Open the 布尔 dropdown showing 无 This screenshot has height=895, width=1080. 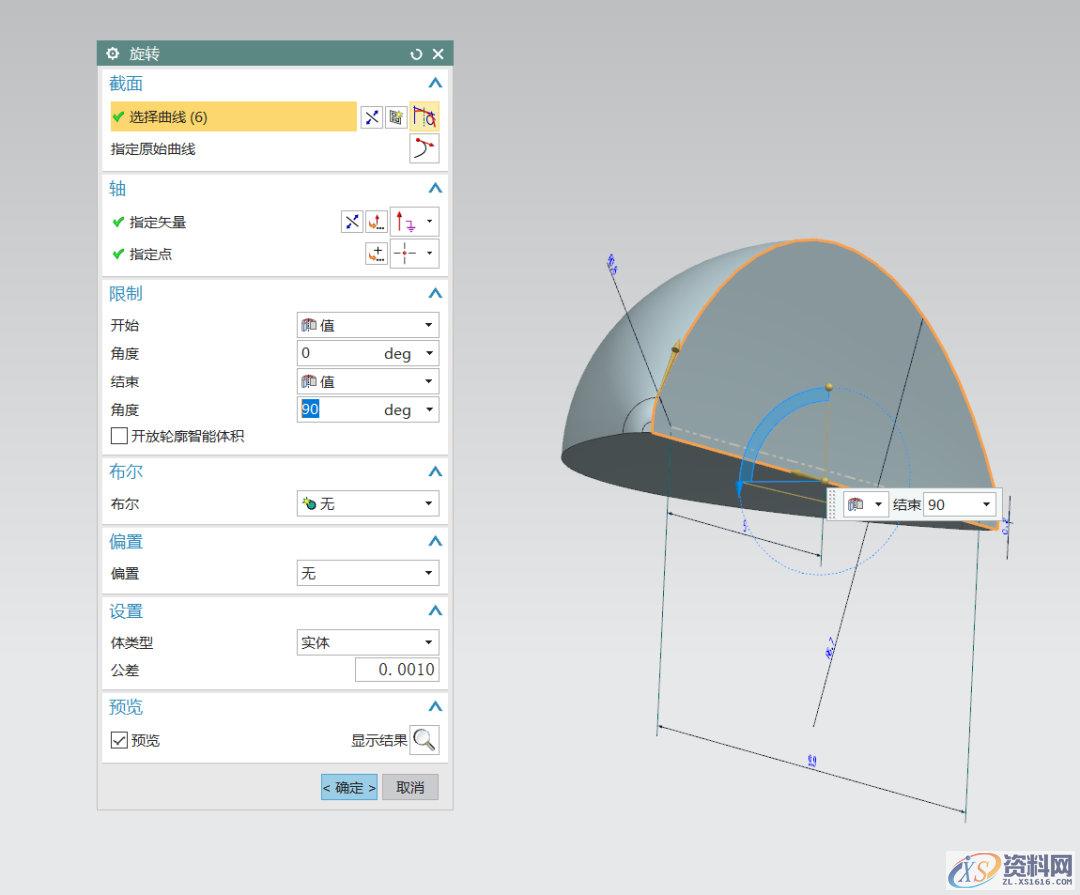pos(368,504)
